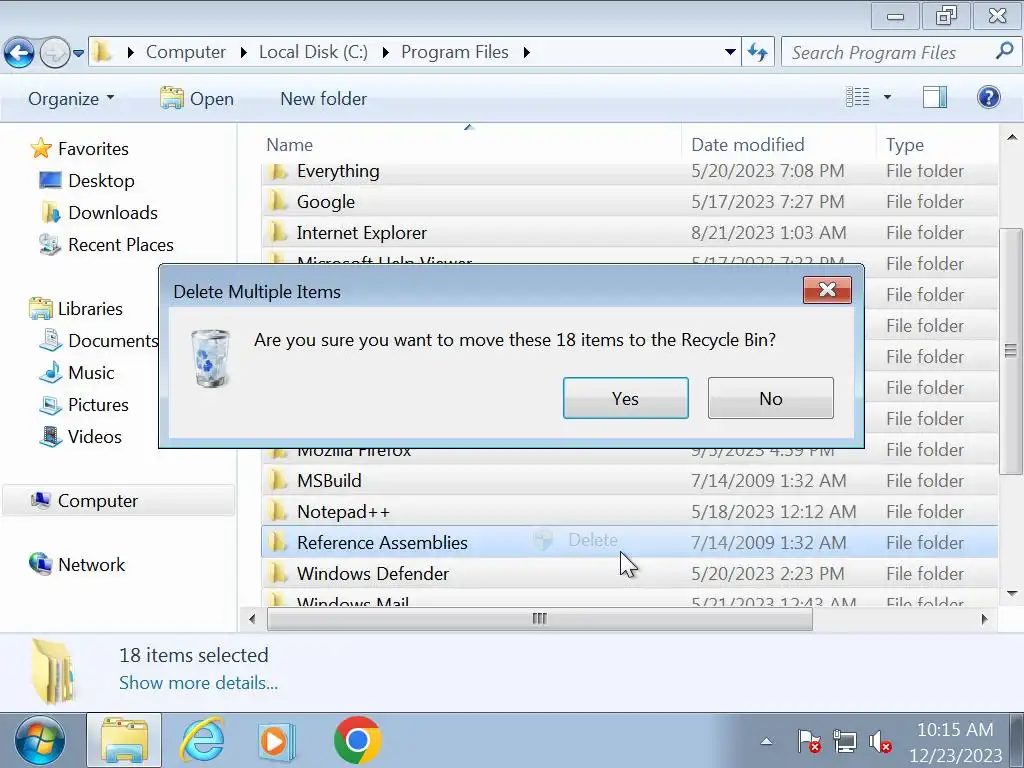This screenshot has height=768, width=1024.
Task: Click the horizontal scrollbar right arrow
Action: 984,618
